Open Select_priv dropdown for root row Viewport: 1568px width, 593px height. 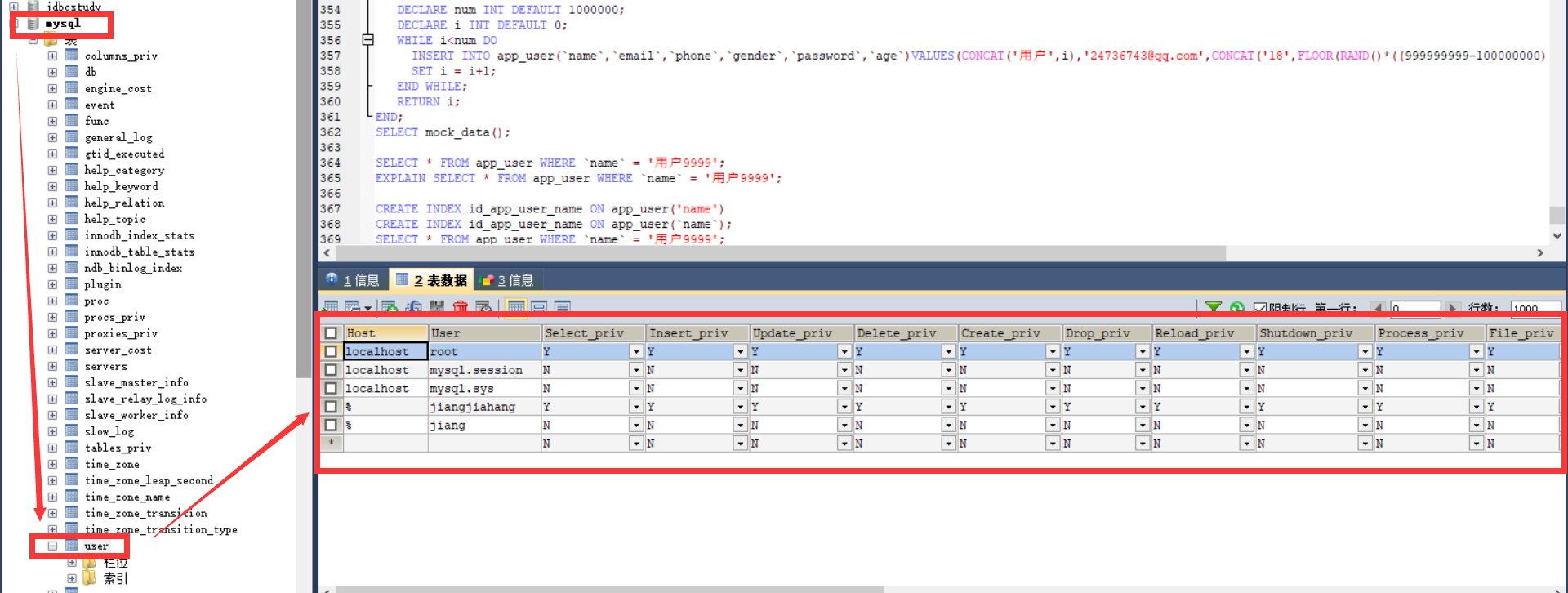tap(636, 351)
